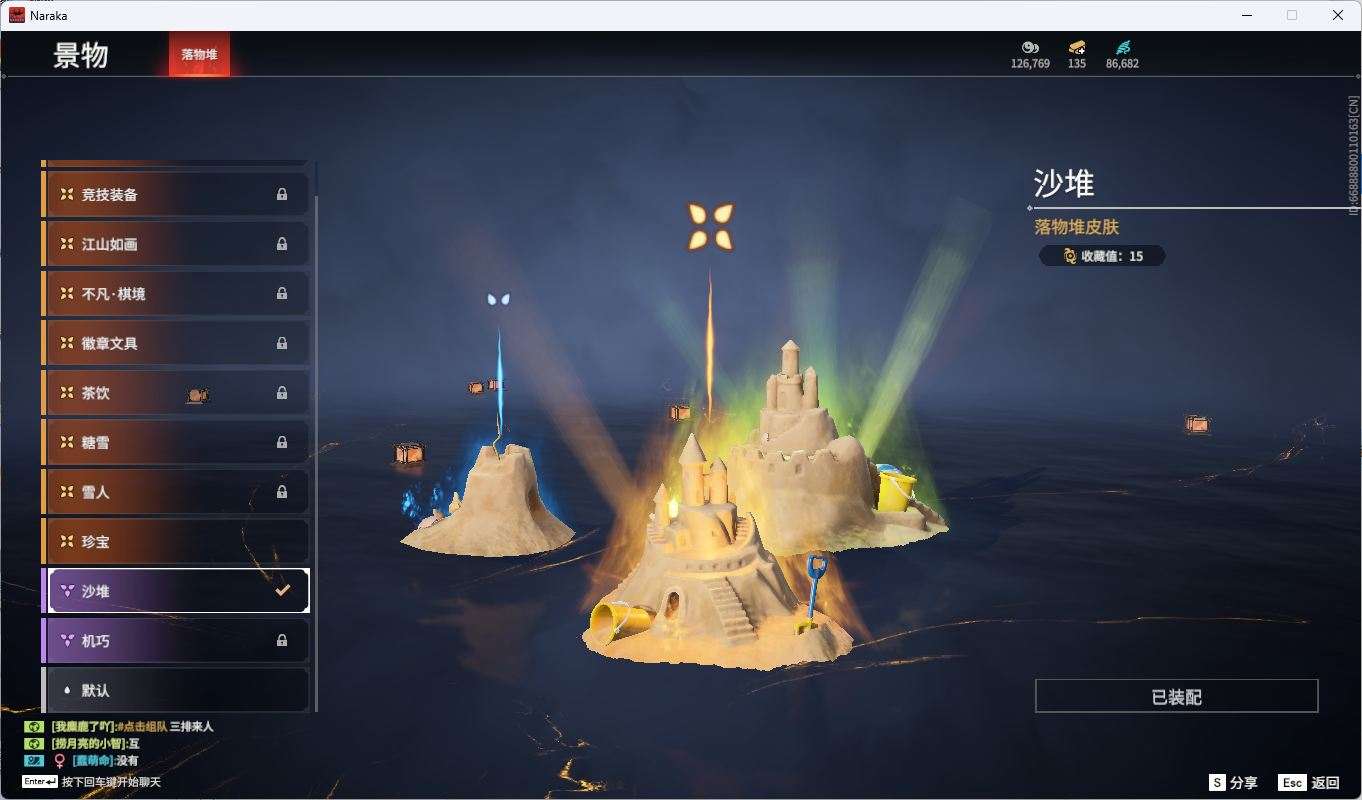Click the small left sand pile preview
The image size is (1362, 800).
[x=488, y=500]
